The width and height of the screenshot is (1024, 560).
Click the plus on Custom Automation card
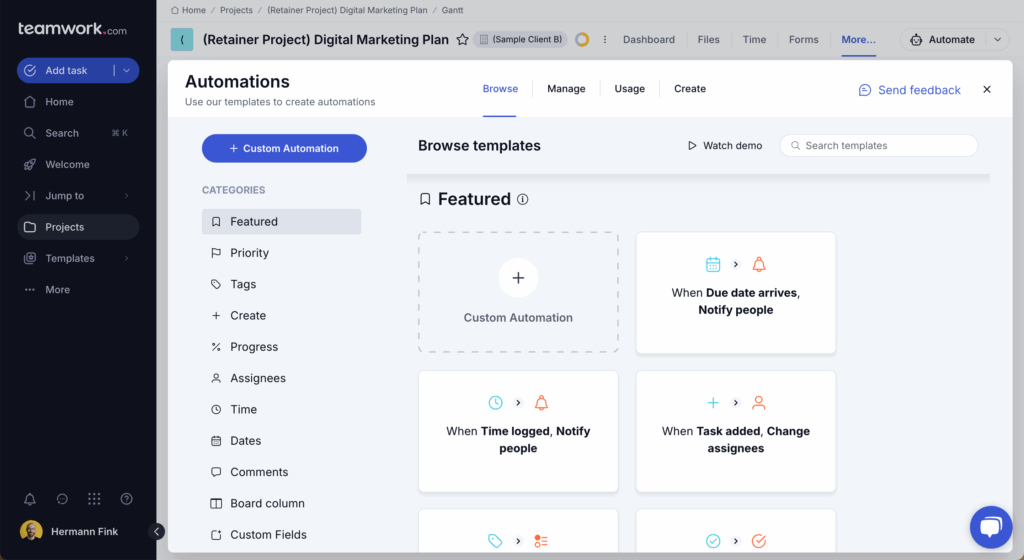[518, 278]
